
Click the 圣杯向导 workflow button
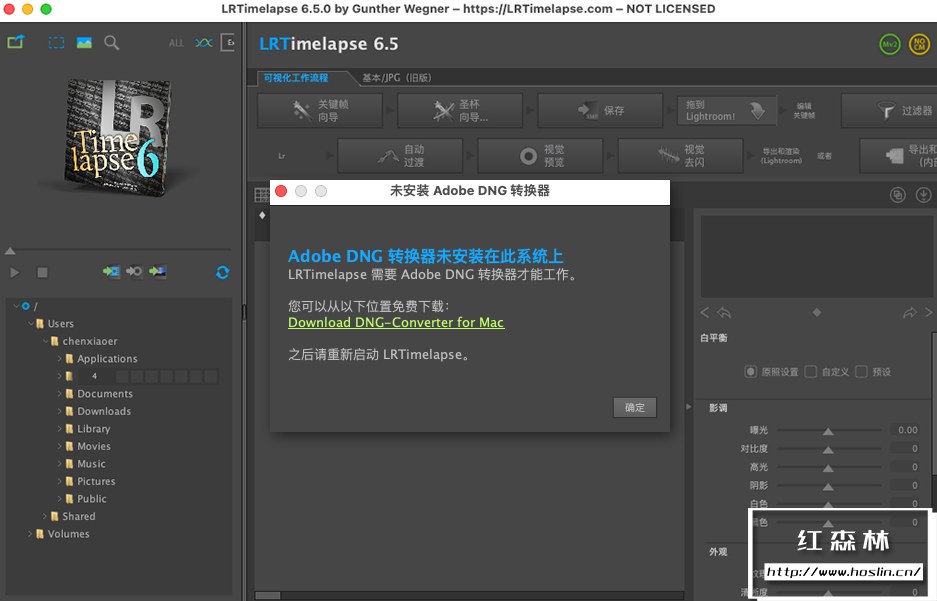pyautogui.click(x=460, y=111)
